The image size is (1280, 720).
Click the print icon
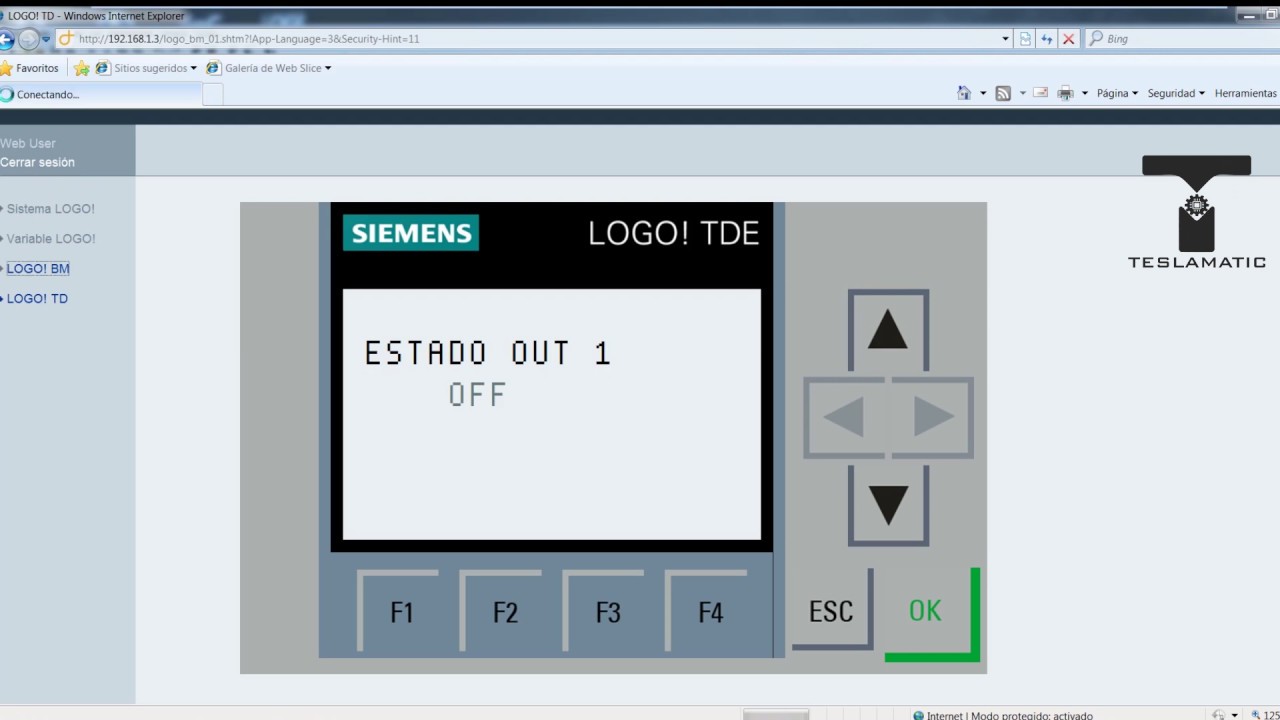(x=1065, y=93)
